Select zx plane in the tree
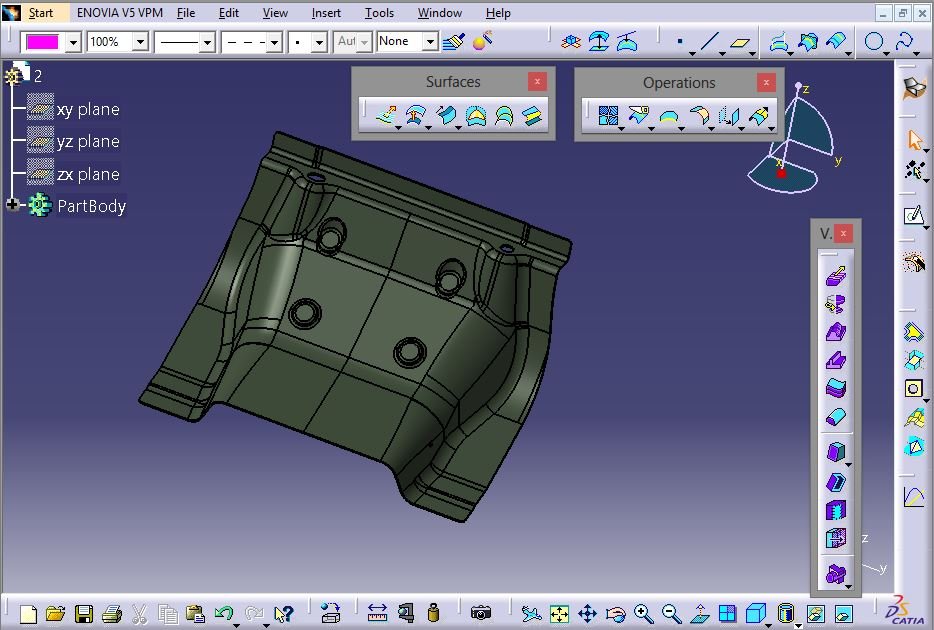Image resolution: width=934 pixels, height=630 pixels. 88,174
